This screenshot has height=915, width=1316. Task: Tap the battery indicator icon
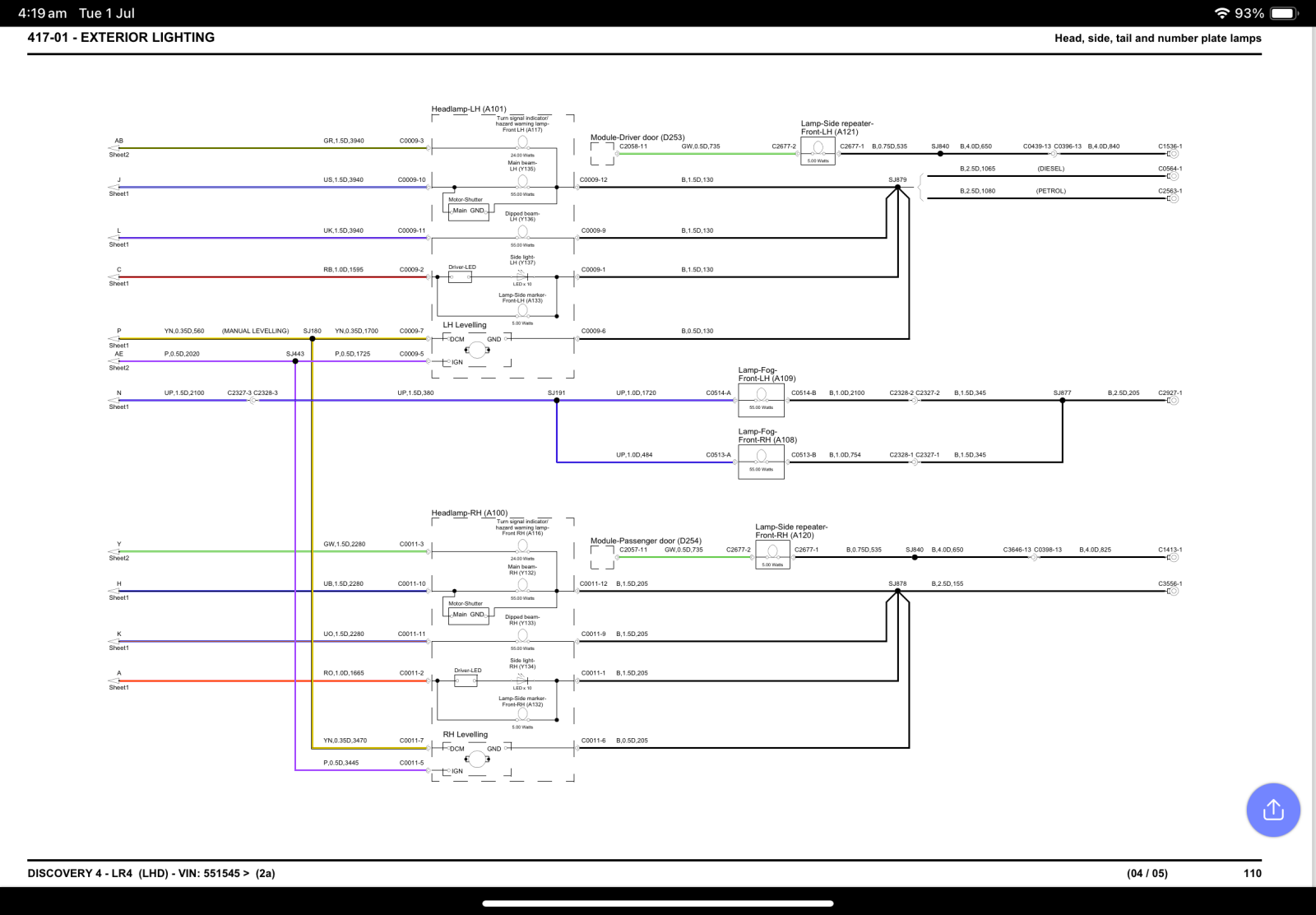pyautogui.click(x=1284, y=13)
